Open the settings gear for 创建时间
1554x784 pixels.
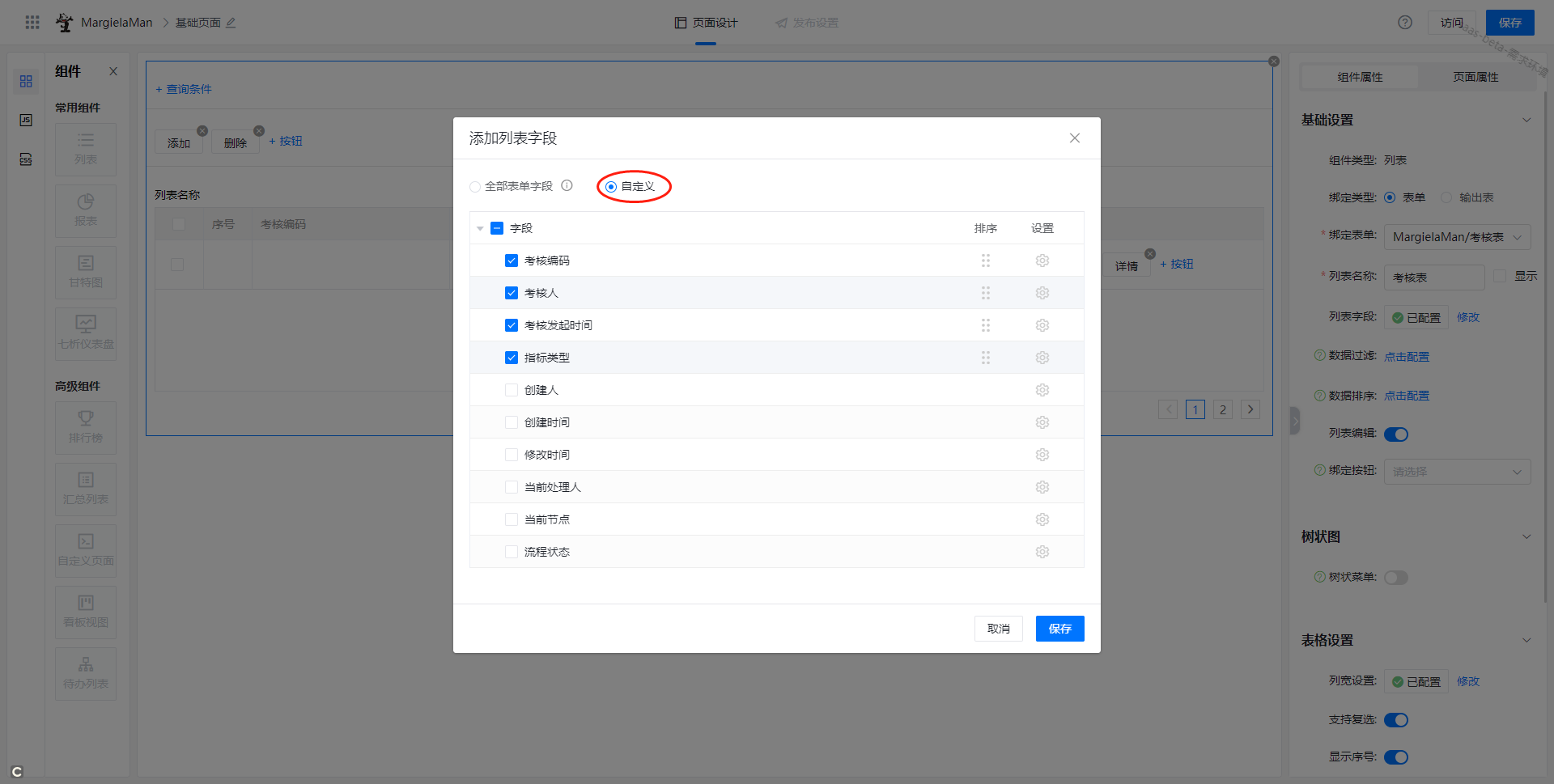[1042, 422]
